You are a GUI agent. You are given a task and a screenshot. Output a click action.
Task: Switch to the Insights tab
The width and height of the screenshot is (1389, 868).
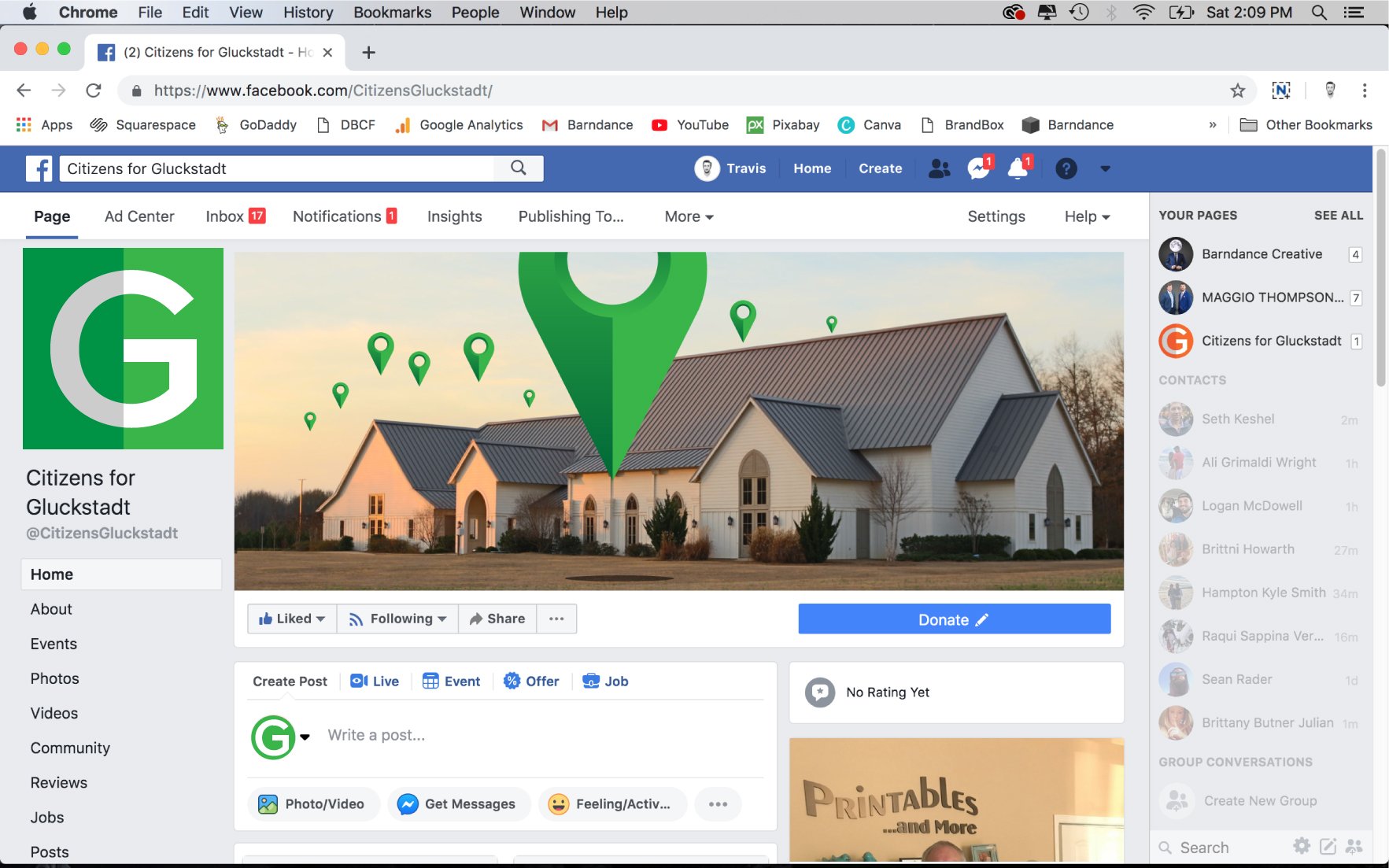454,216
